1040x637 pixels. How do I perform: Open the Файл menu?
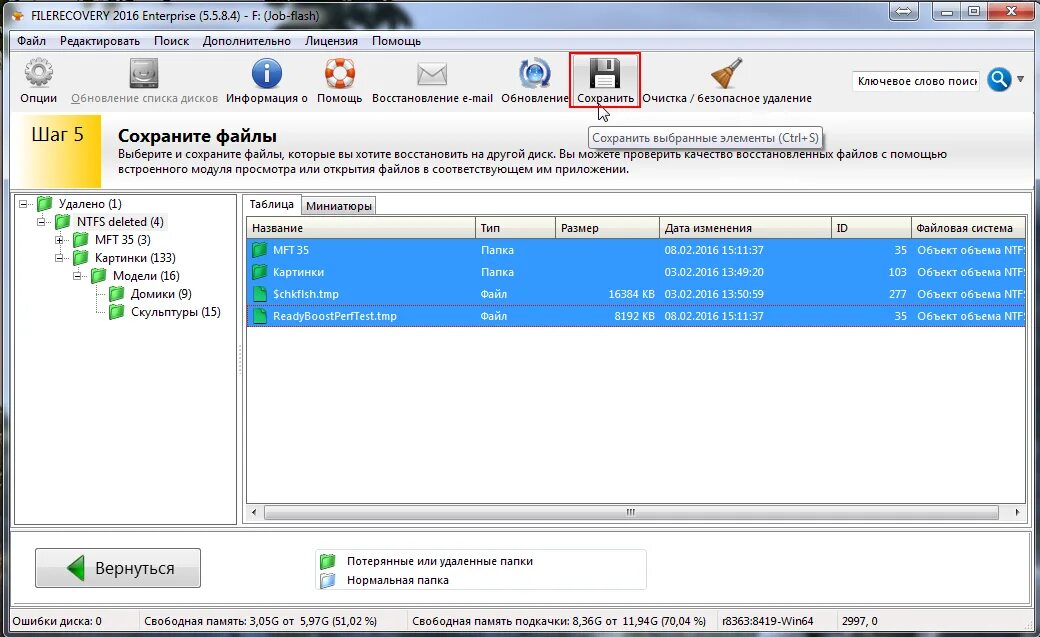tap(31, 40)
